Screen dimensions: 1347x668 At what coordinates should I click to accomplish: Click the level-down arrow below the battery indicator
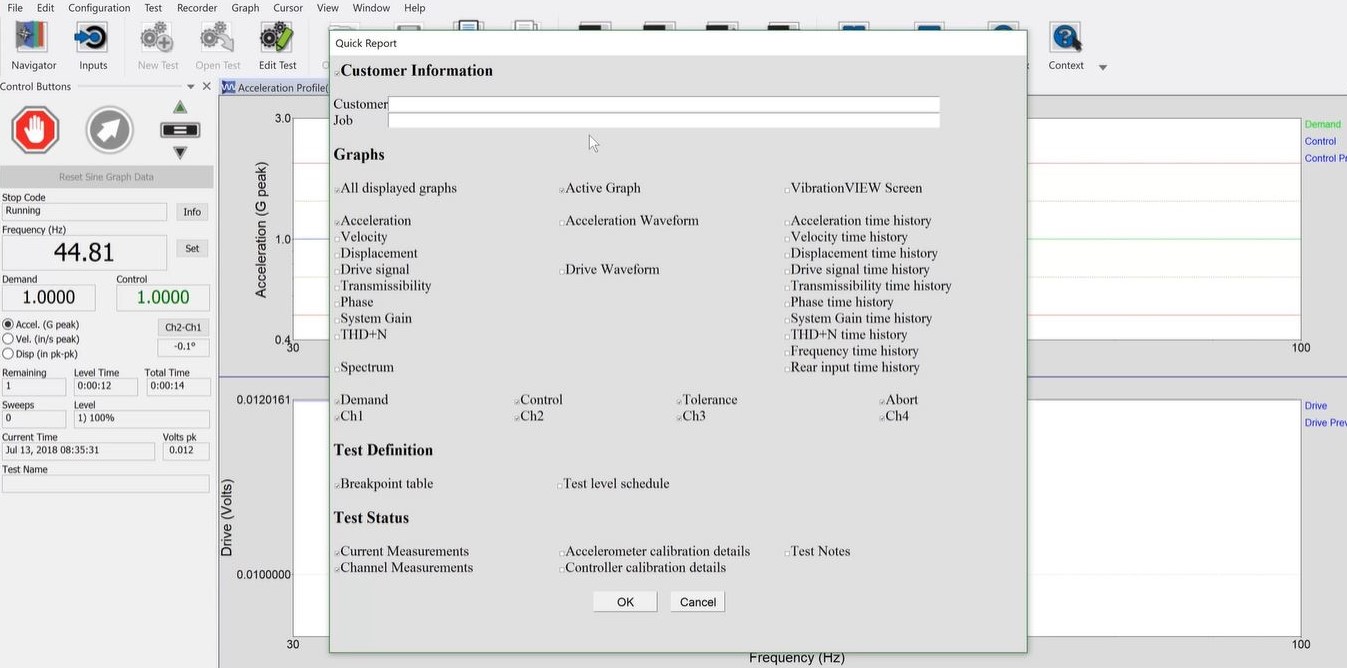click(178, 152)
